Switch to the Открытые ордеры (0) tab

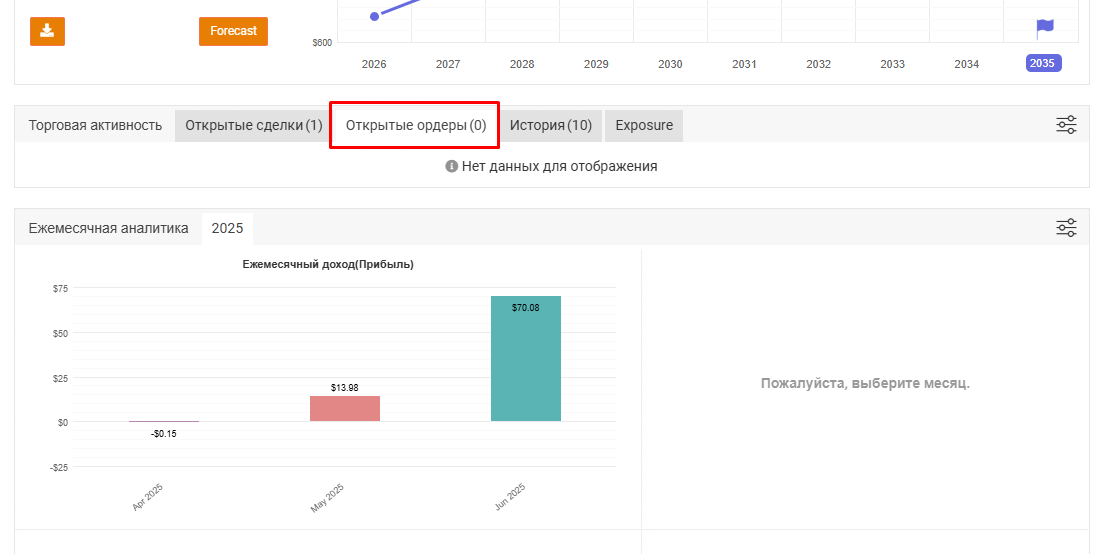click(x=415, y=126)
